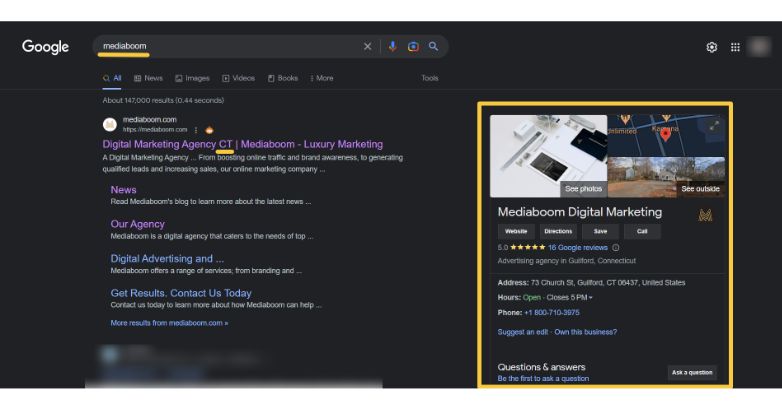Open three-dot menu beside mediaboom.com URL
Image resolution: width=782 pixels, height=410 pixels.
(x=196, y=130)
